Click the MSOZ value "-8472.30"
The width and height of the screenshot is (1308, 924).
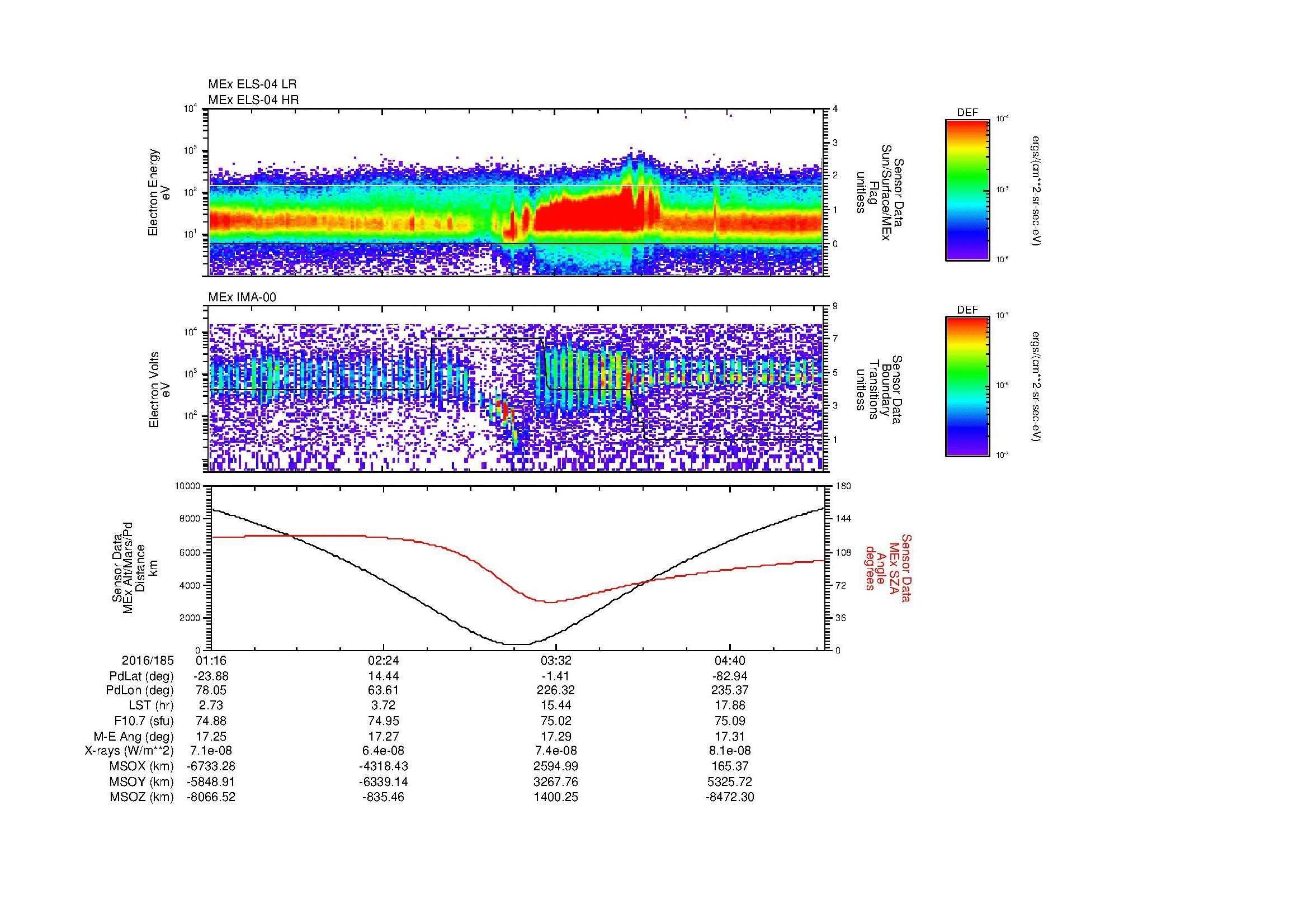click(x=729, y=797)
